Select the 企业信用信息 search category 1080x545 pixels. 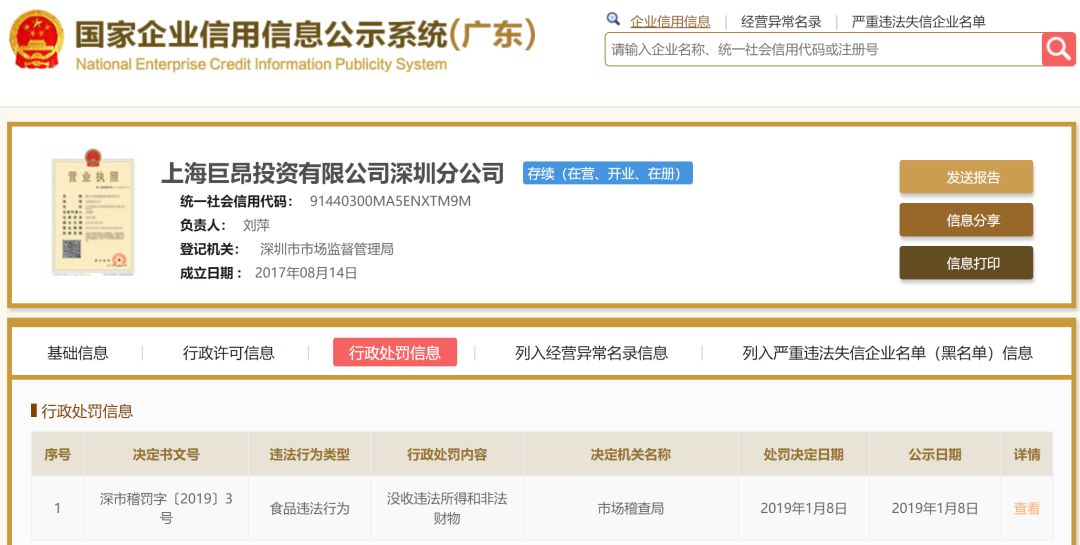point(670,21)
